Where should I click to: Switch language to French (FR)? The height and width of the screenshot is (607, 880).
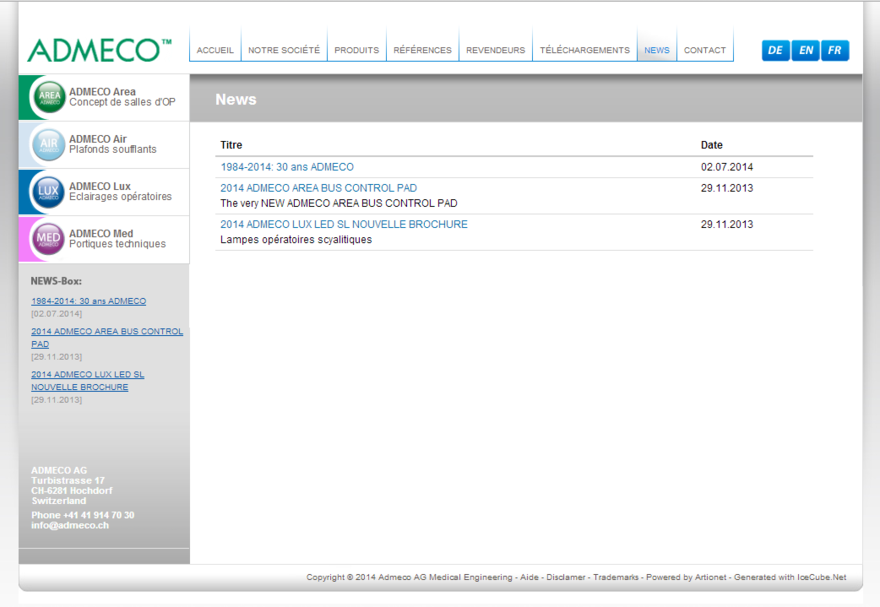pos(835,50)
